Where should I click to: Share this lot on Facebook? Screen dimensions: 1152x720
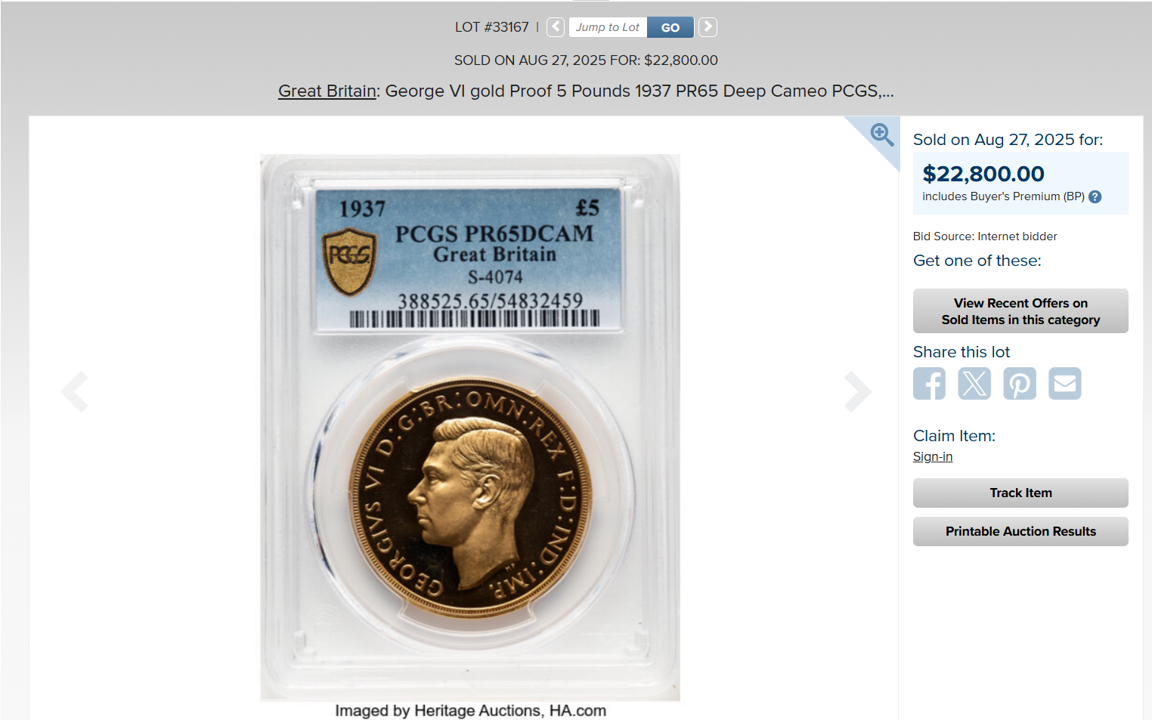[x=929, y=384]
